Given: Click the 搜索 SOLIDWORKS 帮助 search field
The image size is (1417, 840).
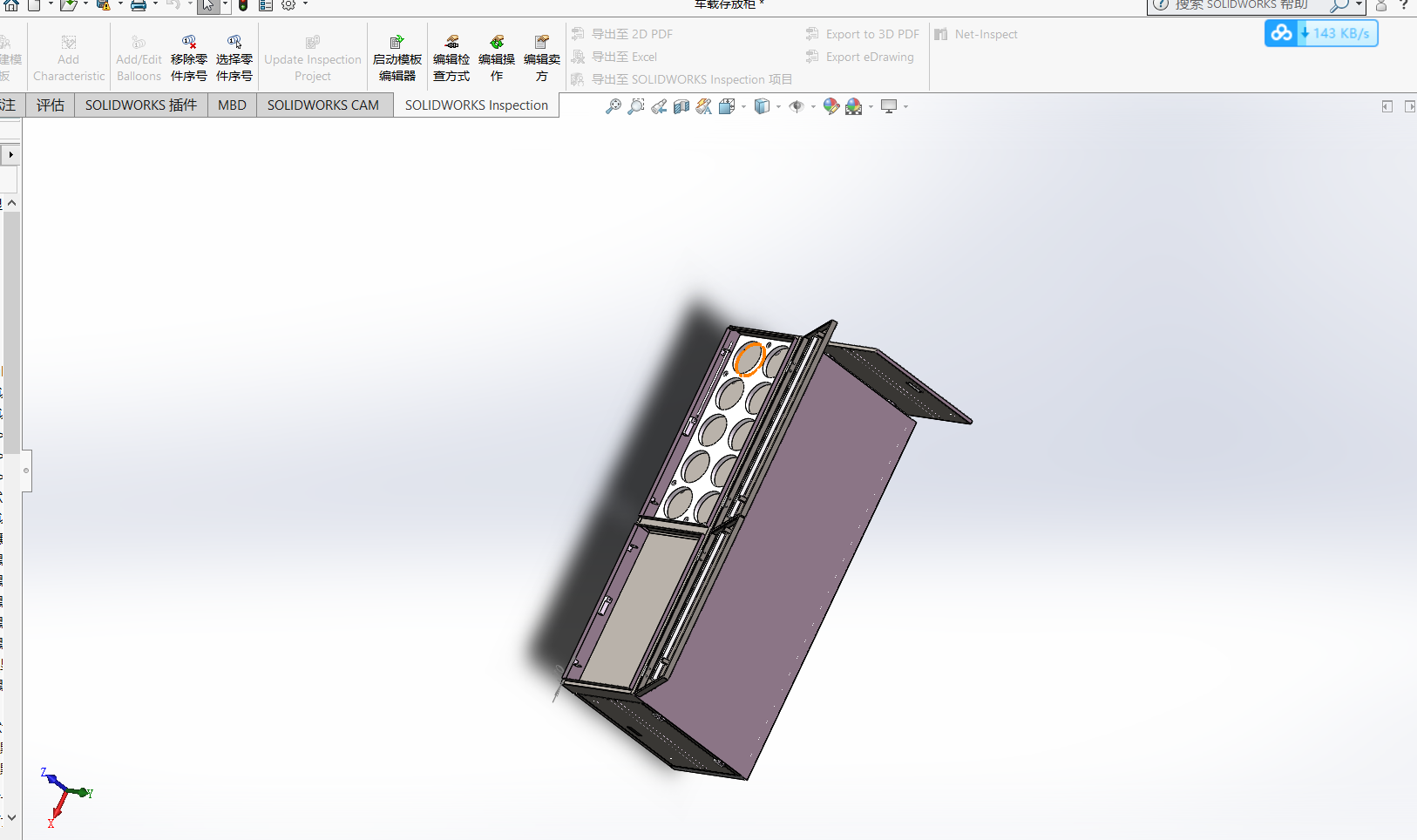Looking at the screenshot, I should tap(1241, 5).
